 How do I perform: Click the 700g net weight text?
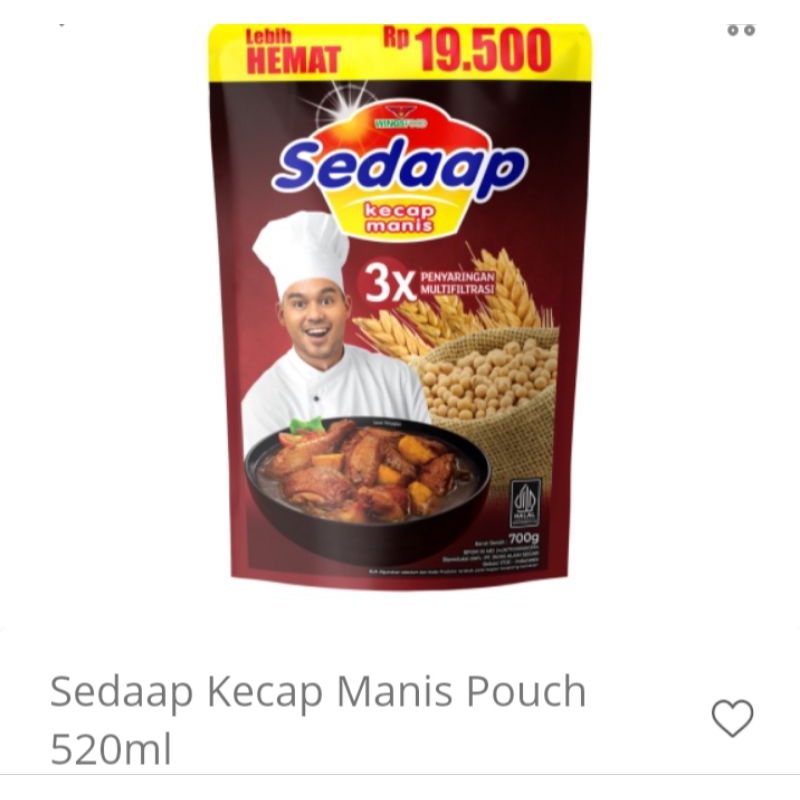[x=523, y=538]
